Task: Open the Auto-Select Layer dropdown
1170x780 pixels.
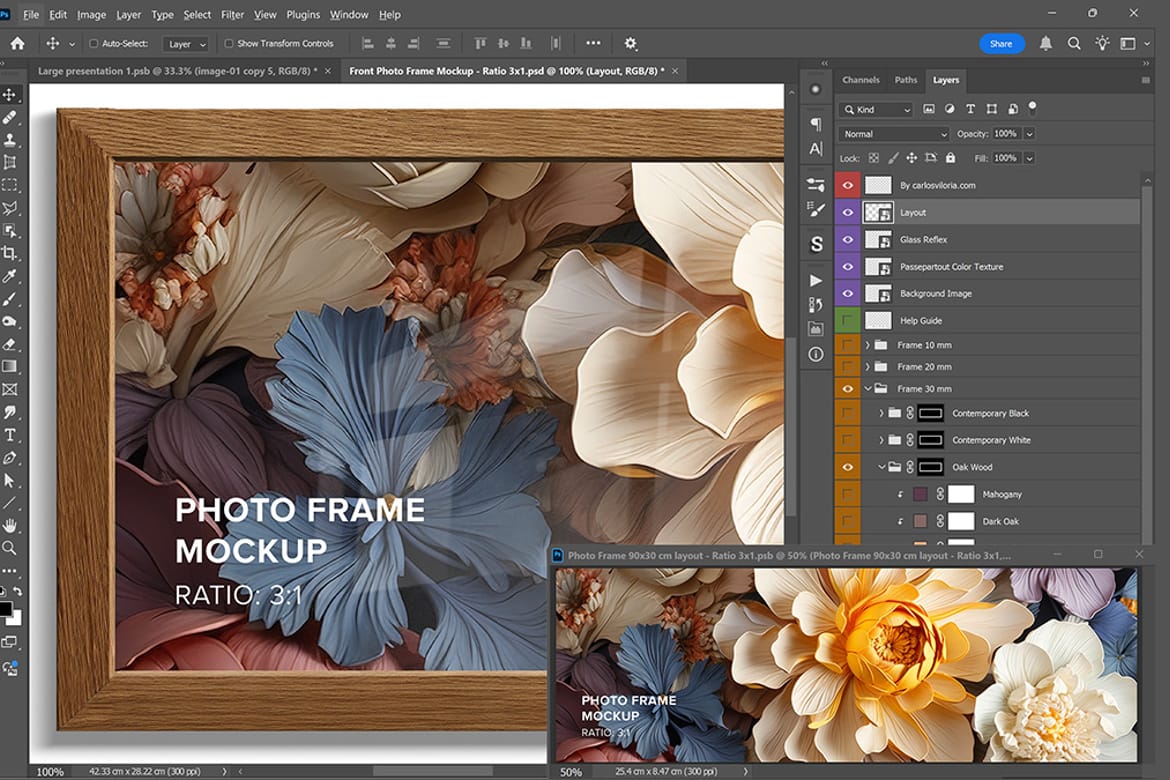Action: pos(185,44)
